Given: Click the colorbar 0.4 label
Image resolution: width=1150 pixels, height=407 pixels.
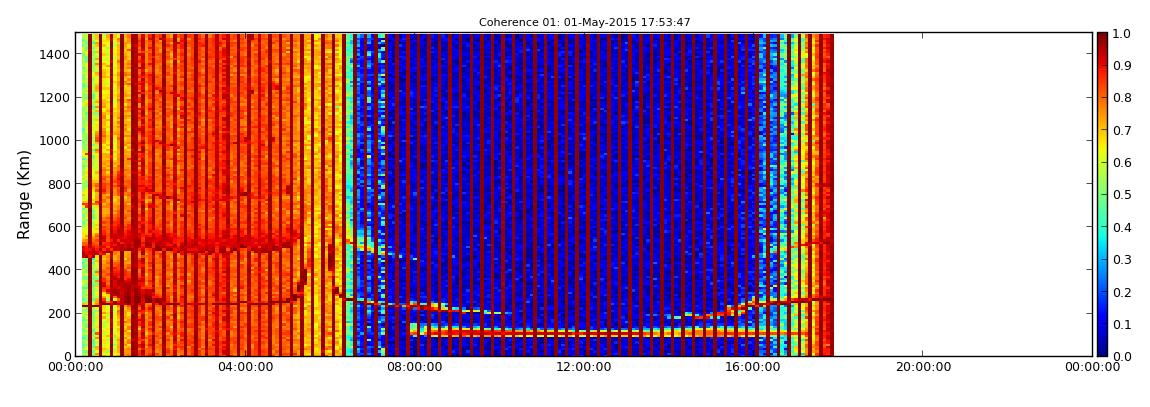Looking at the screenshot, I should coord(1122,227).
